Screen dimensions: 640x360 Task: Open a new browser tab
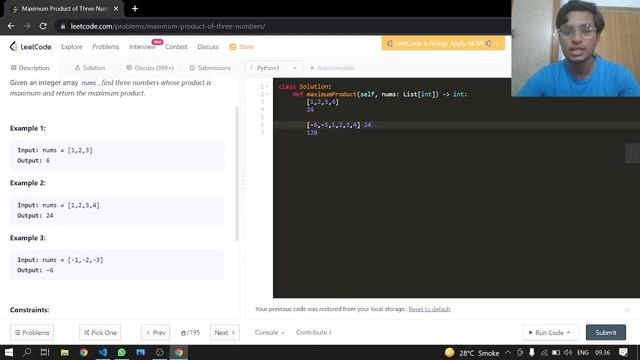click(x=135, y=9)
